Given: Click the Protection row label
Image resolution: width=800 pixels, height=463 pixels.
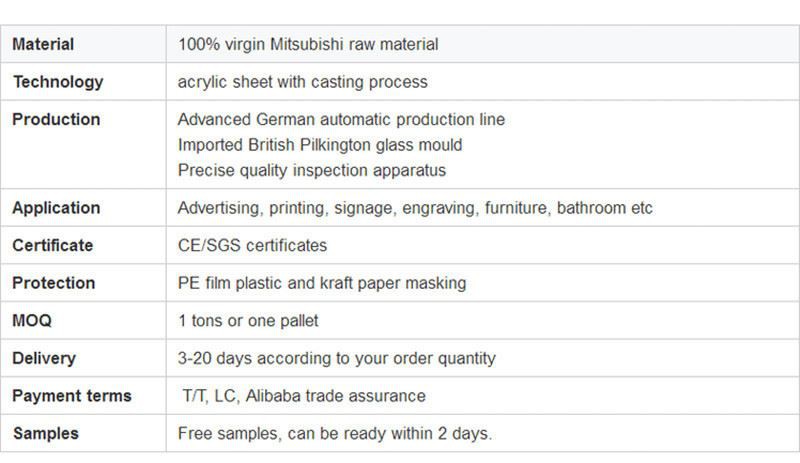Looking at the screenshot, I should coord(53,283).
